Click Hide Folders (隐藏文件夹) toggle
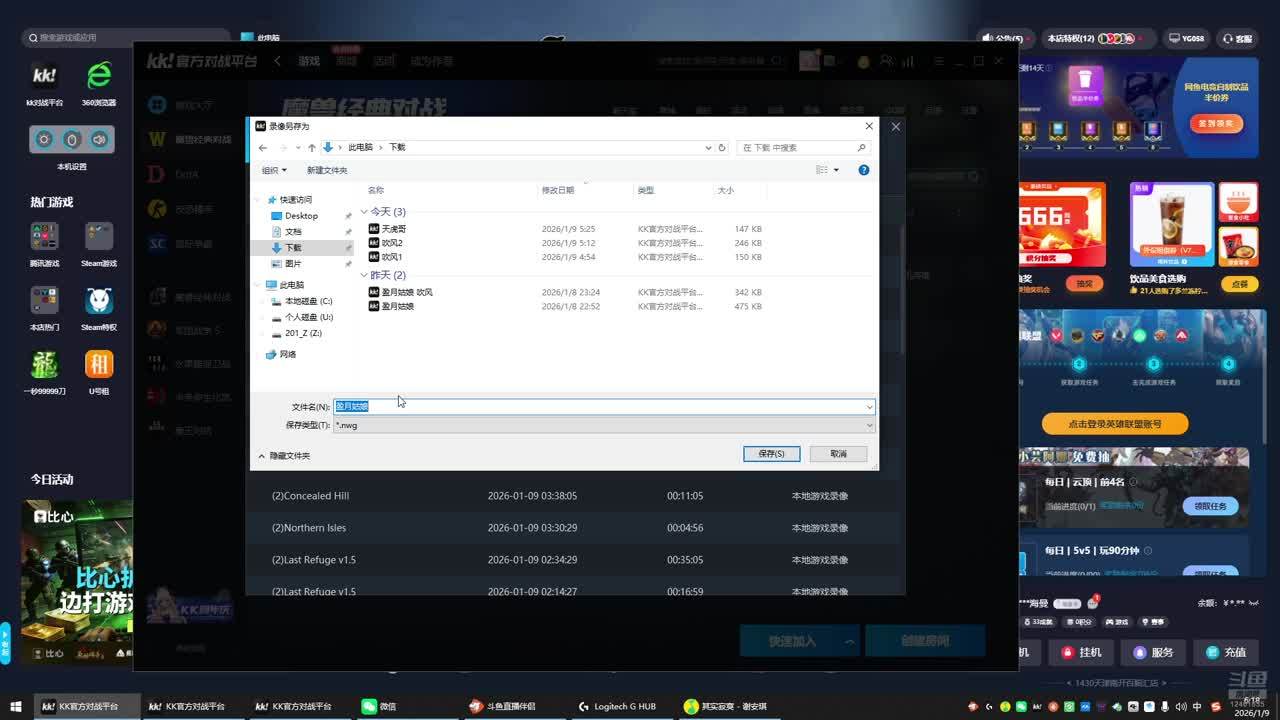 click(284, 456)
